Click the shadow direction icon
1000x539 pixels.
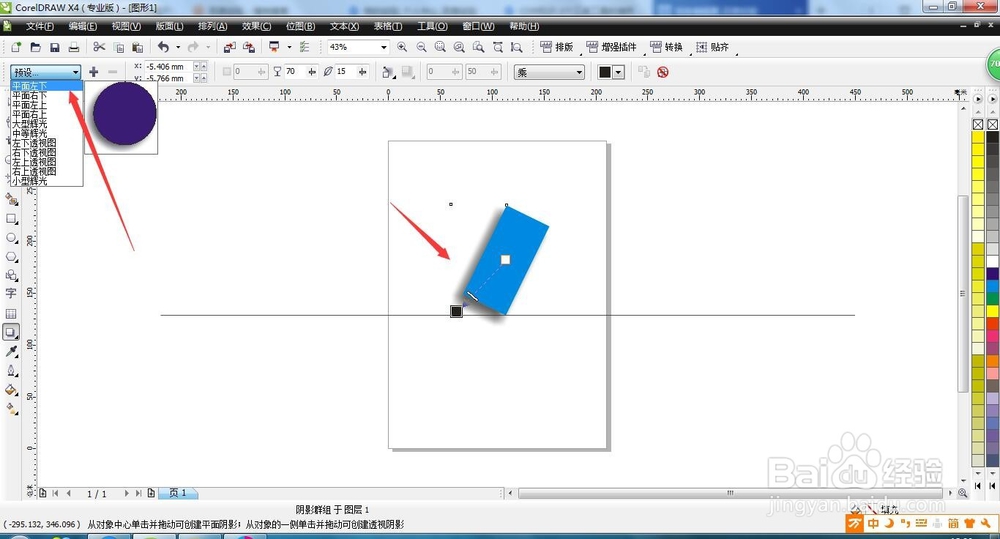tap(388, 72)
